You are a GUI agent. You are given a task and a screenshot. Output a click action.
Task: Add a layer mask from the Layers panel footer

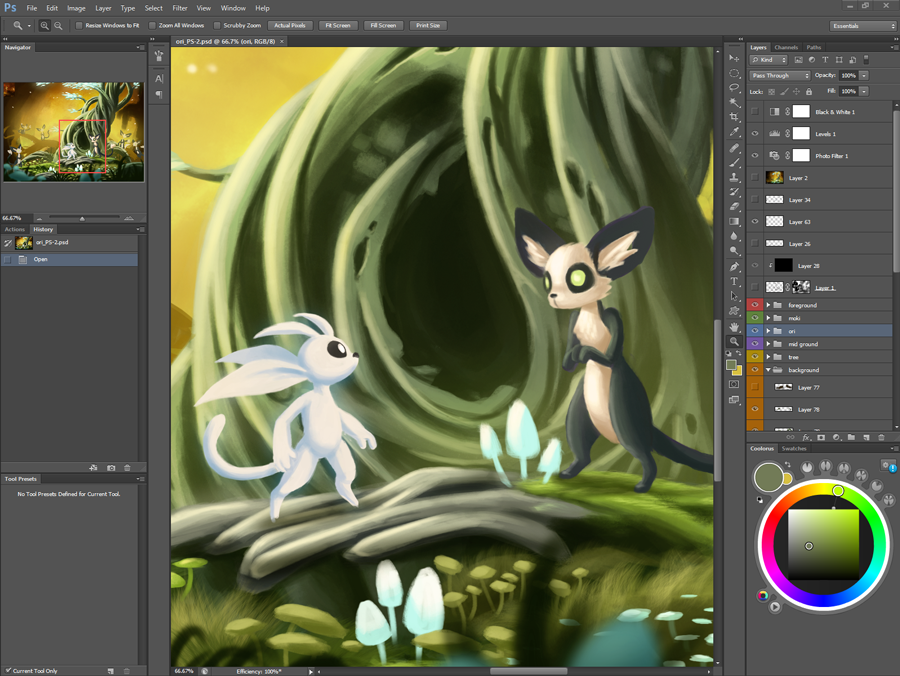coord(821,437)
